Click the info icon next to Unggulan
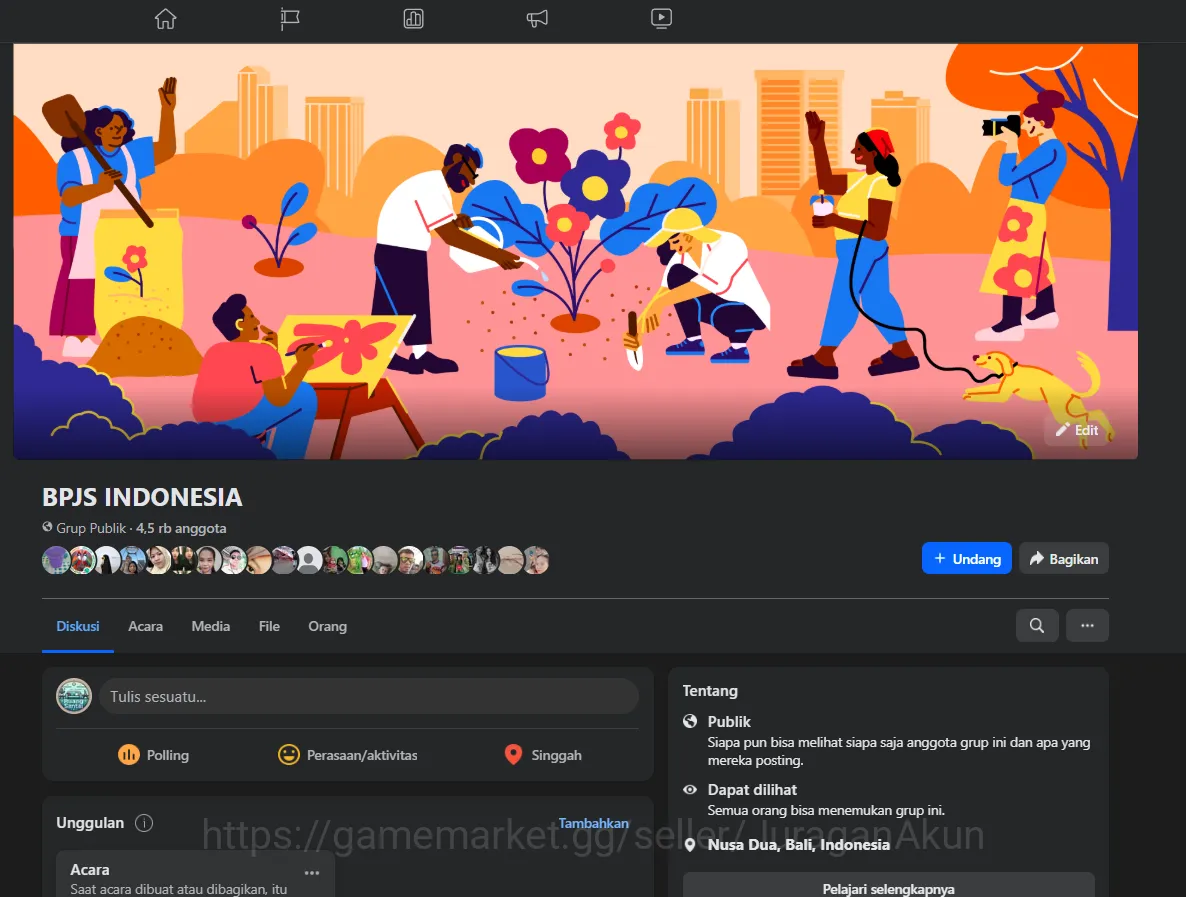The height and width of the screenshot is (897, 1186). click(144, 823)
